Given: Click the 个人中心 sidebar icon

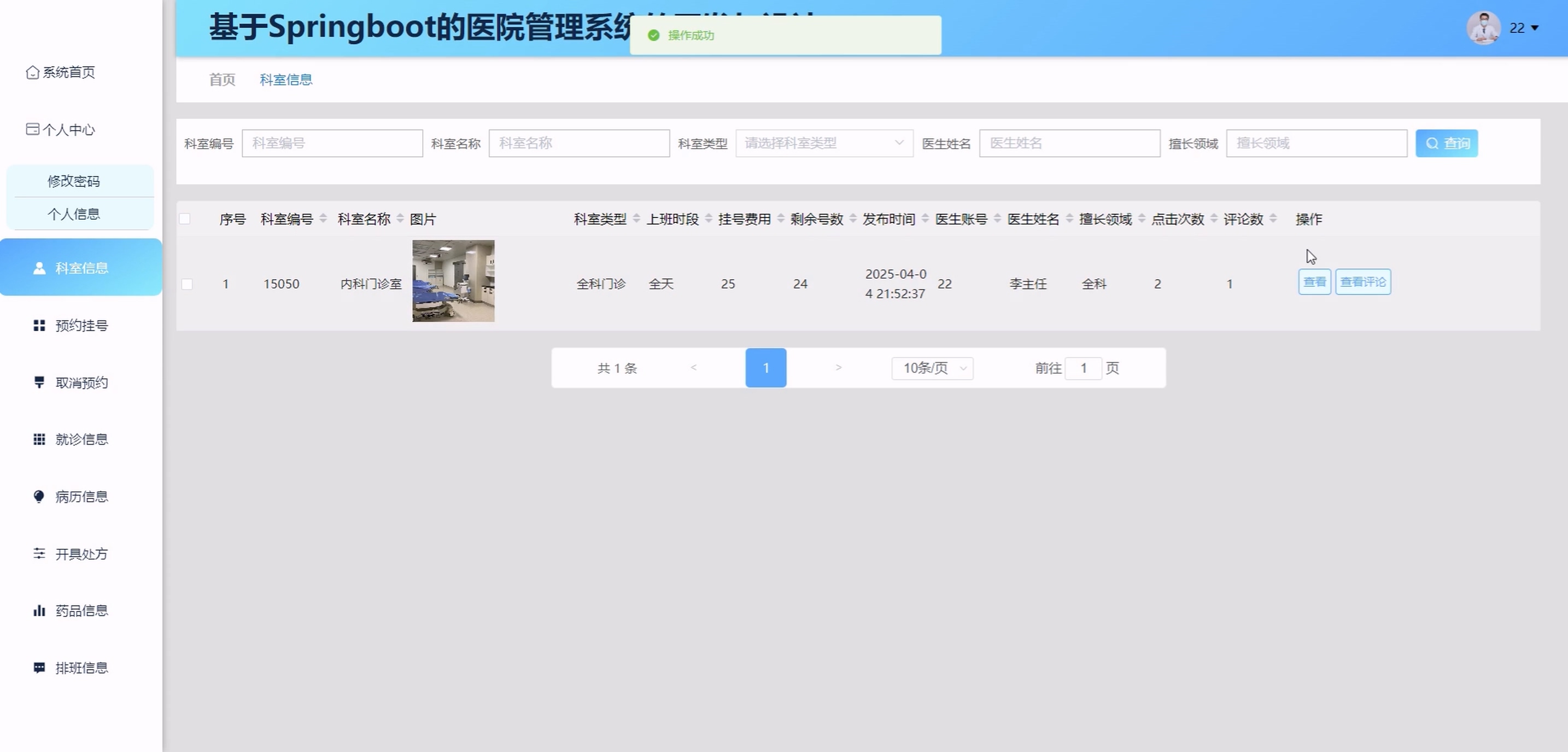Looking at the screenshot, I should 32,129.
